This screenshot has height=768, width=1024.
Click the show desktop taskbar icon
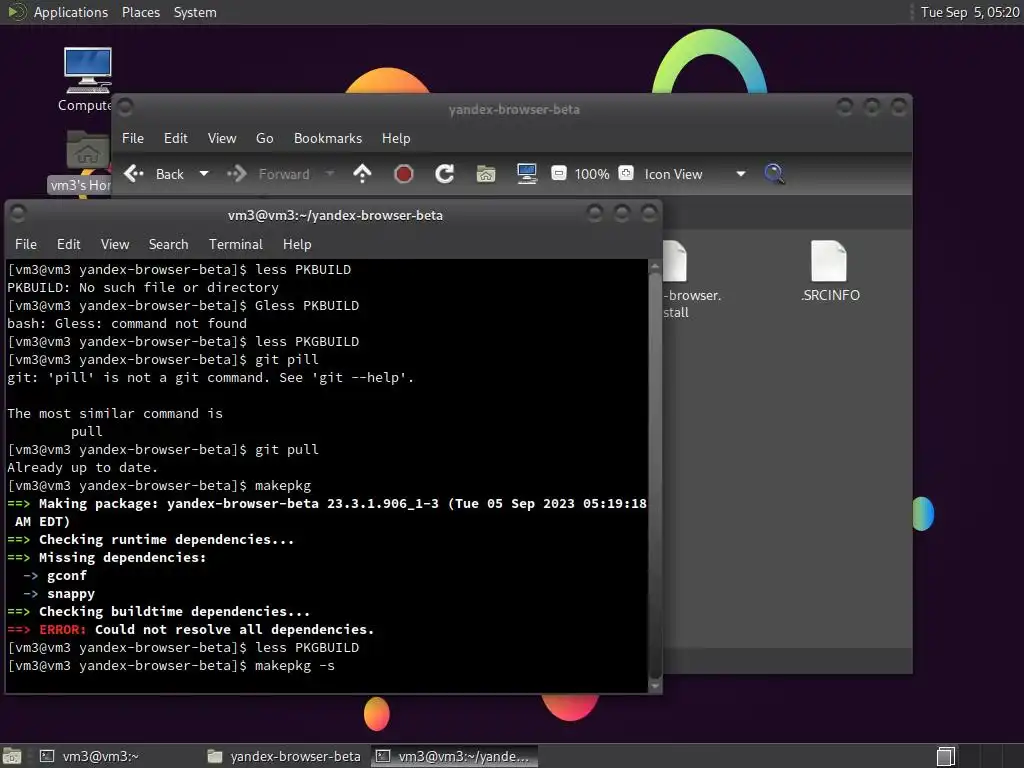coord(12,756)
